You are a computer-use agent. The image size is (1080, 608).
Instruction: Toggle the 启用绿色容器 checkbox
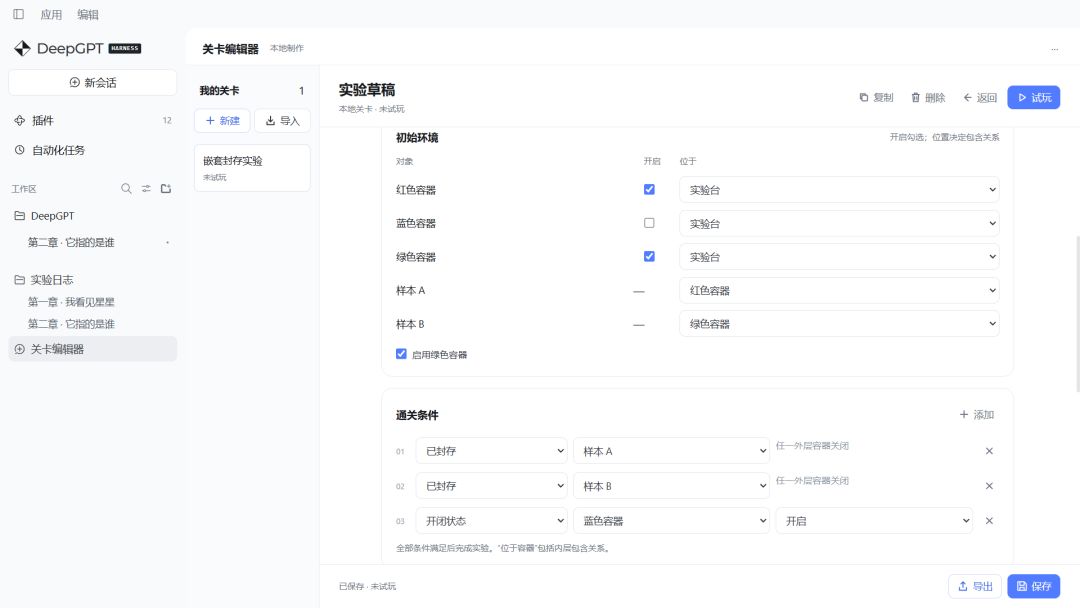click(401, 354)
